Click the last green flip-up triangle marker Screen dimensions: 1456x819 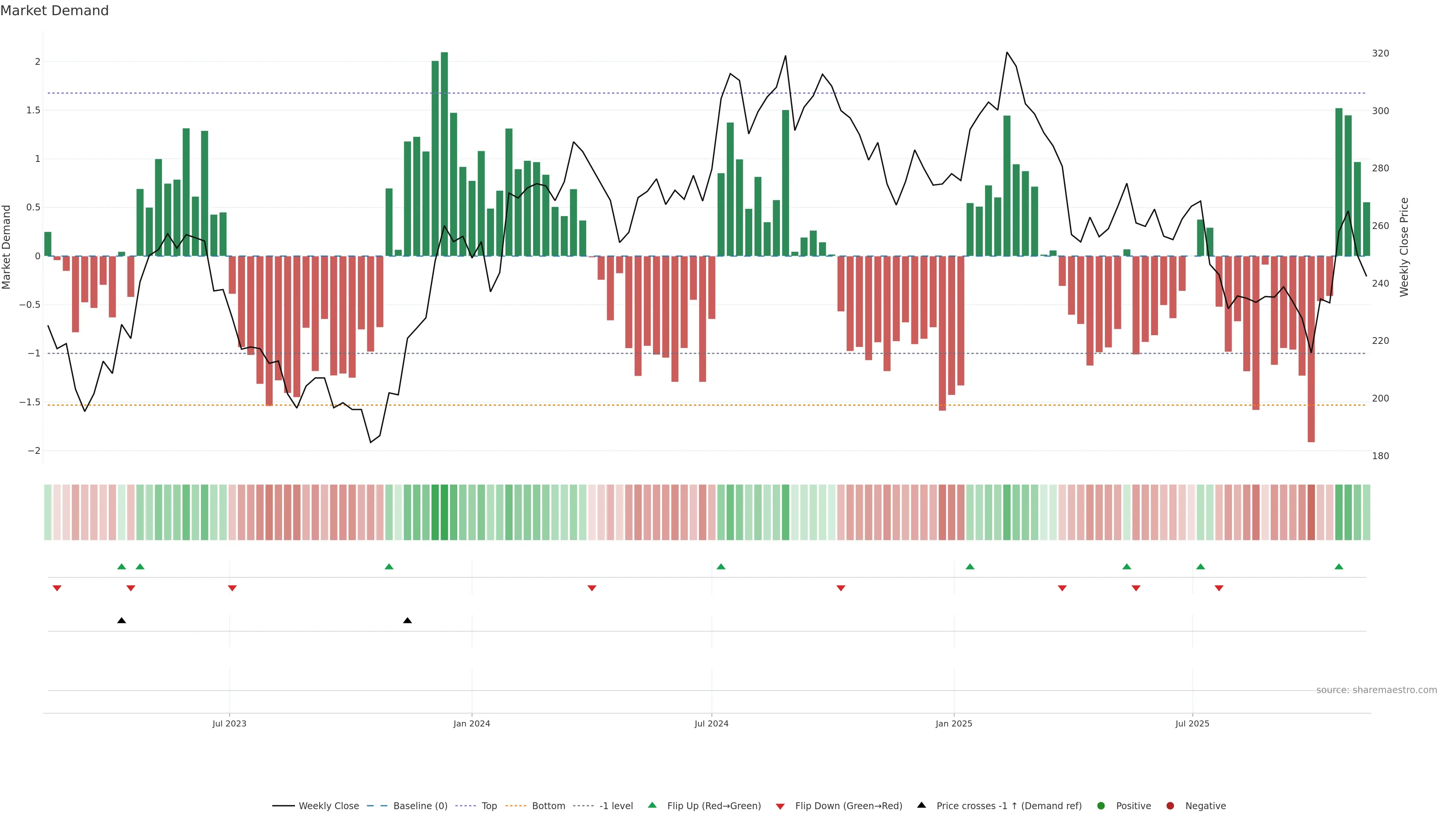(1338, 566)
